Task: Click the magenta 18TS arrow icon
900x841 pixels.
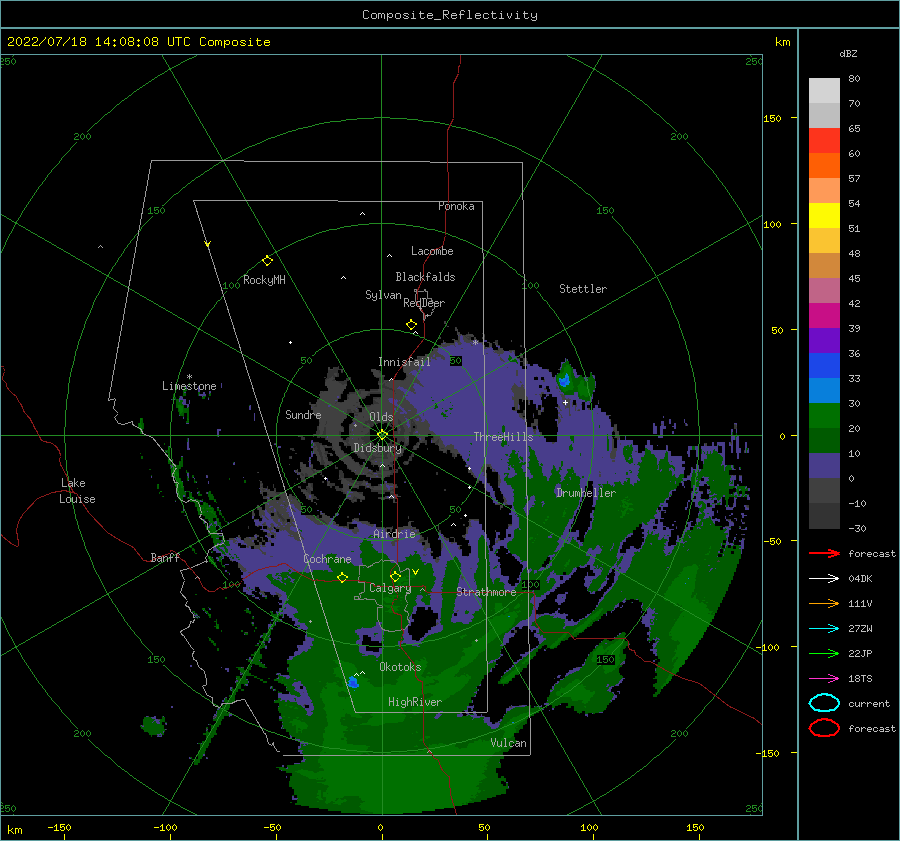Action: tap(824, 678)
